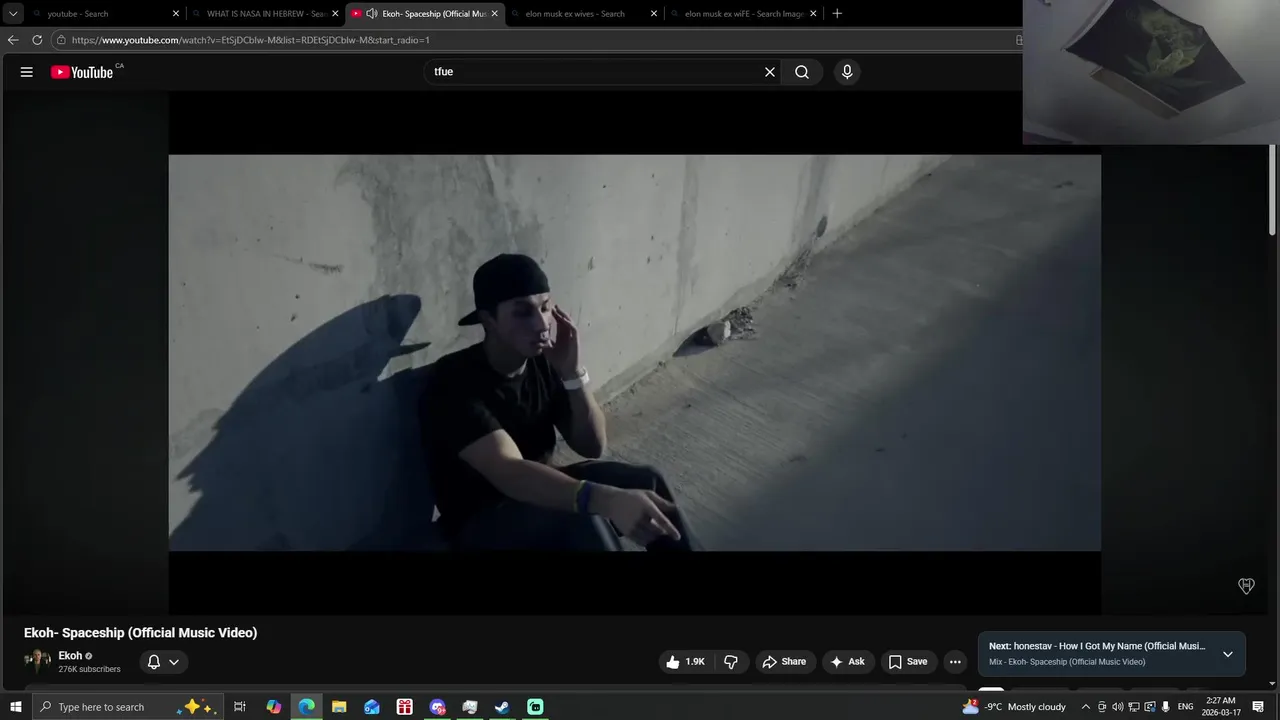Dislike the video with thumbs down
1280x720 pixels.
click(x=731, y=662)
